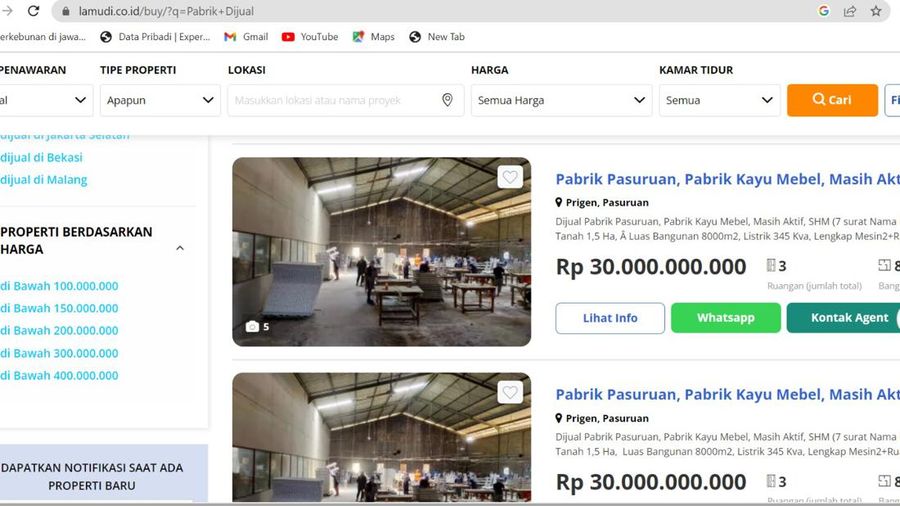Click the location pin icon in Lokasi field
The height and width of the screenshot is (506, 900).
click(x=447, y=100)
